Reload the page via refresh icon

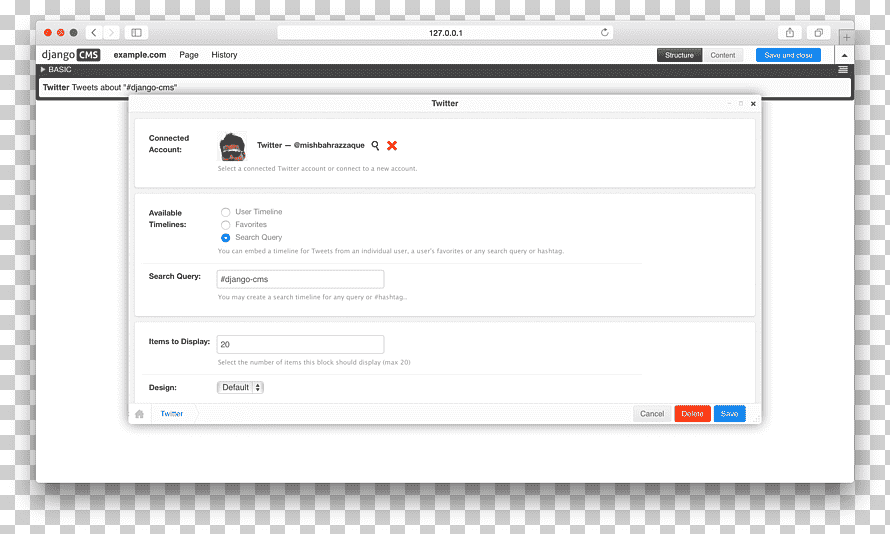point(604,32)
